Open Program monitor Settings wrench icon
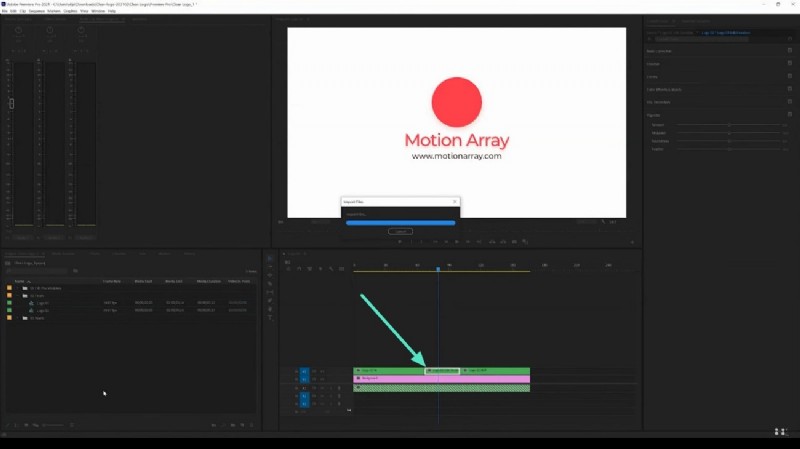This screenshot has height=449, width=800. (x=604, y=222)
